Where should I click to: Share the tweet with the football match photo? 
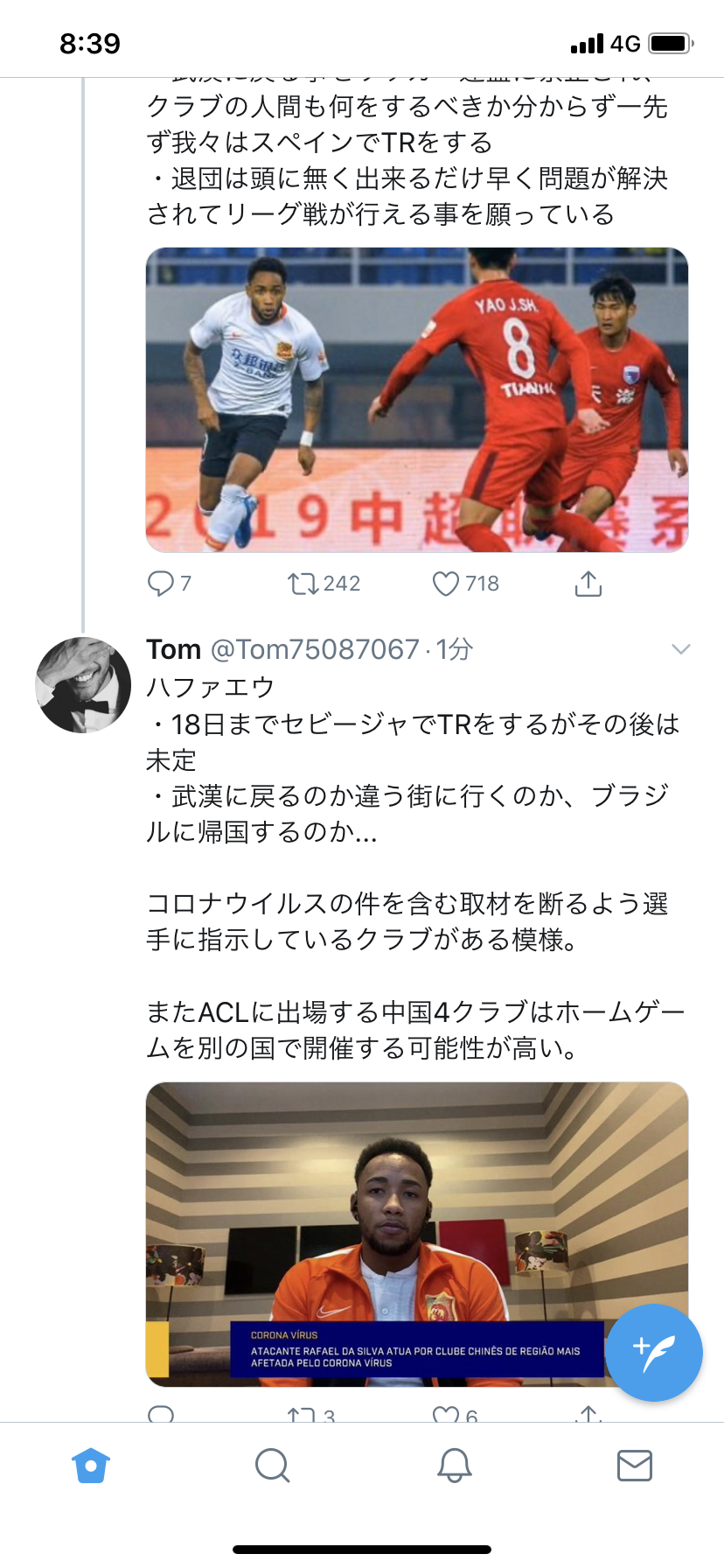tap(588, 584)
